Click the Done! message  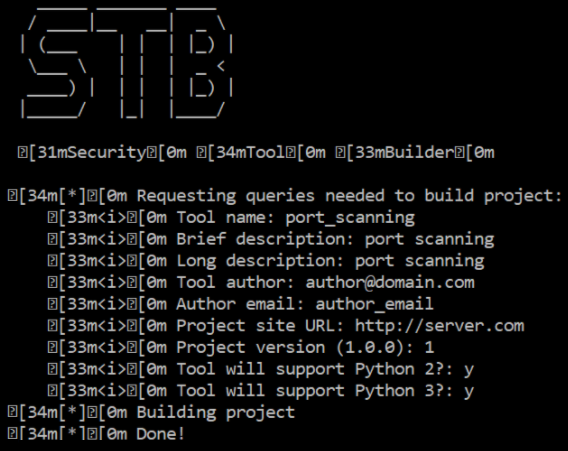pos(160,434)
